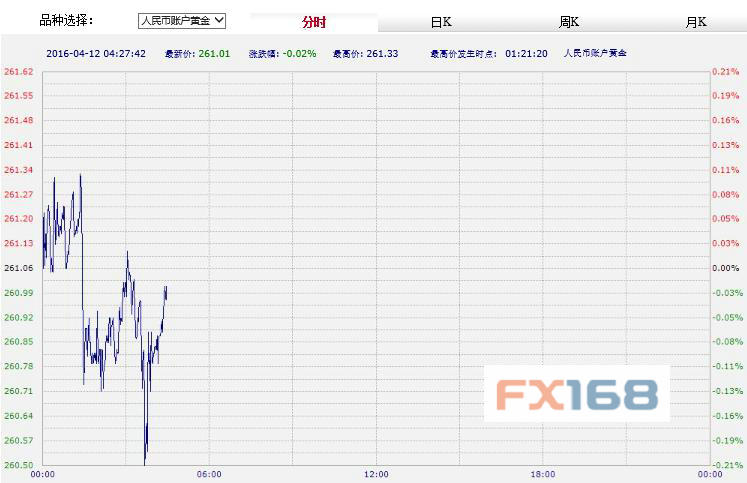747x483 pixels.
Task: Click the 261.62 top price axis label
Action: [19, 72]
